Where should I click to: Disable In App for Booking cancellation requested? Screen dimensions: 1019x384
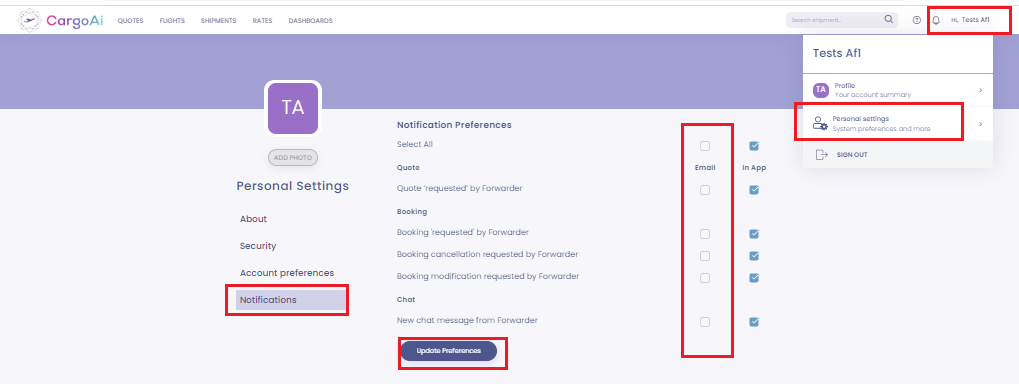[x=754, y=255]
